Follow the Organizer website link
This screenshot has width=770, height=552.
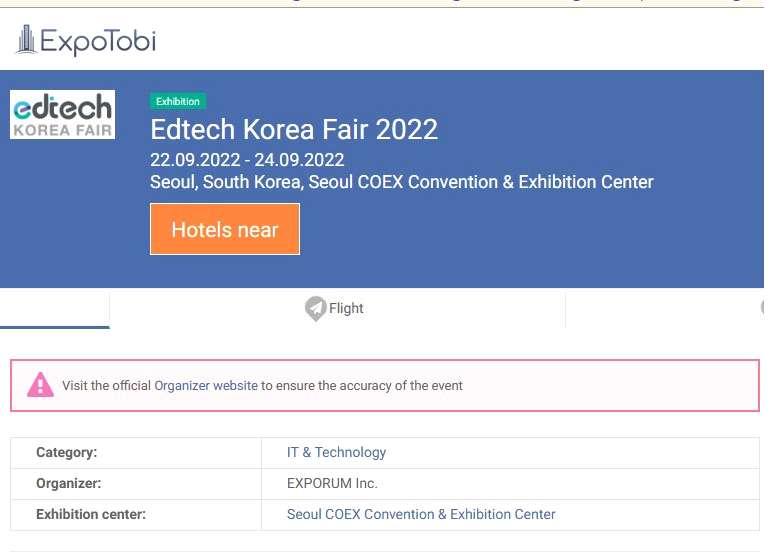click(206, 385)
